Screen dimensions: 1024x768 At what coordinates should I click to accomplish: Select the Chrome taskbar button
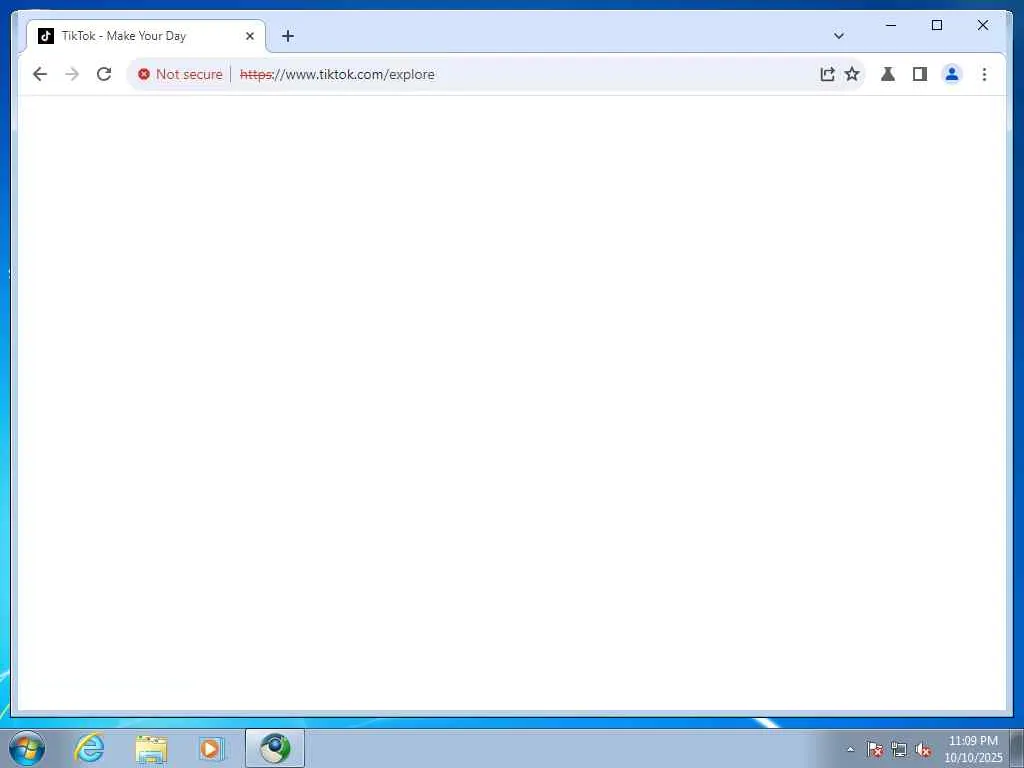coord(275,748)
